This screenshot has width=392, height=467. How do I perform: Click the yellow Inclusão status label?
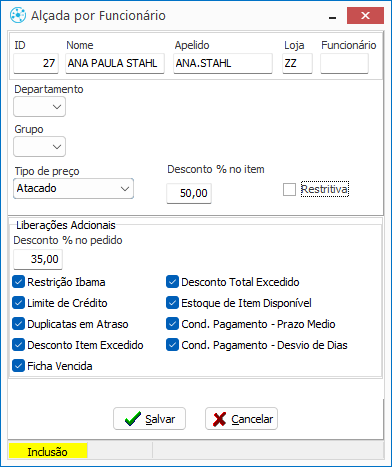tap(48, 451)
